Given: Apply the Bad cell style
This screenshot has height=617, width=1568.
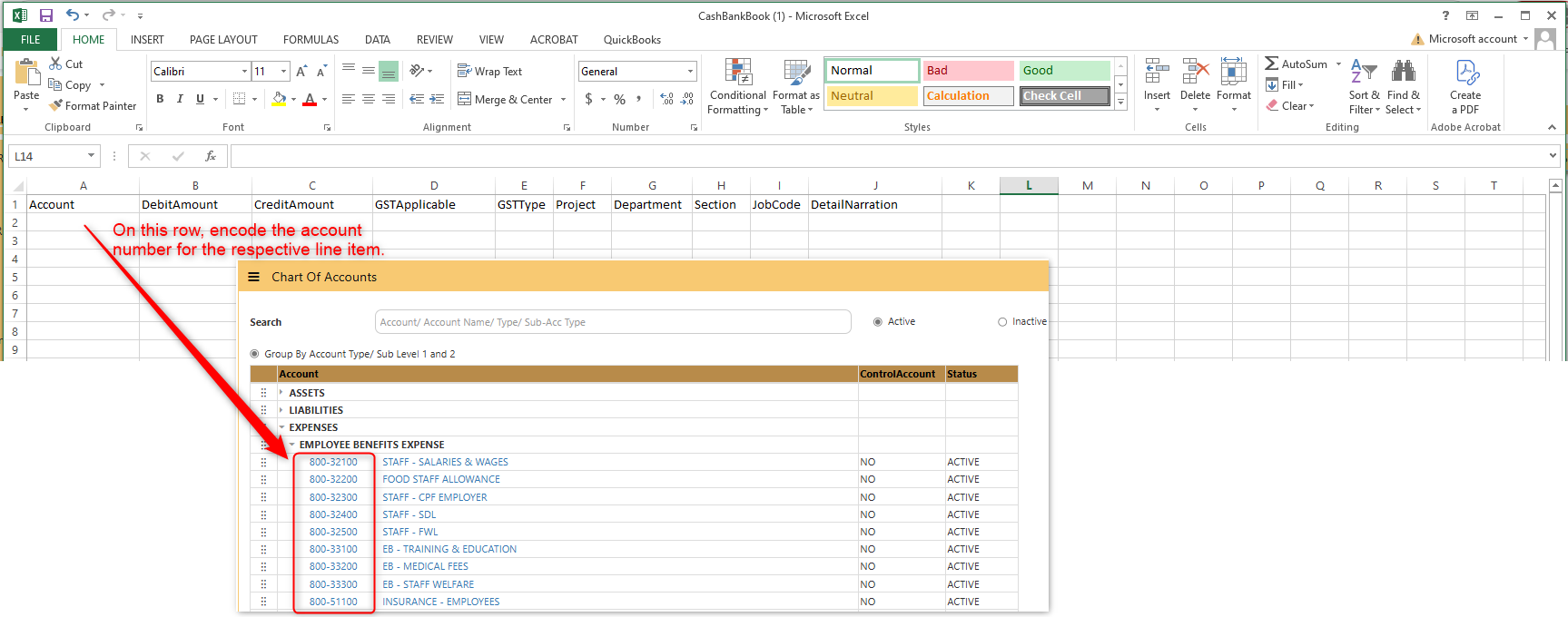Looking at the screenshot, I should coord(969,70).
